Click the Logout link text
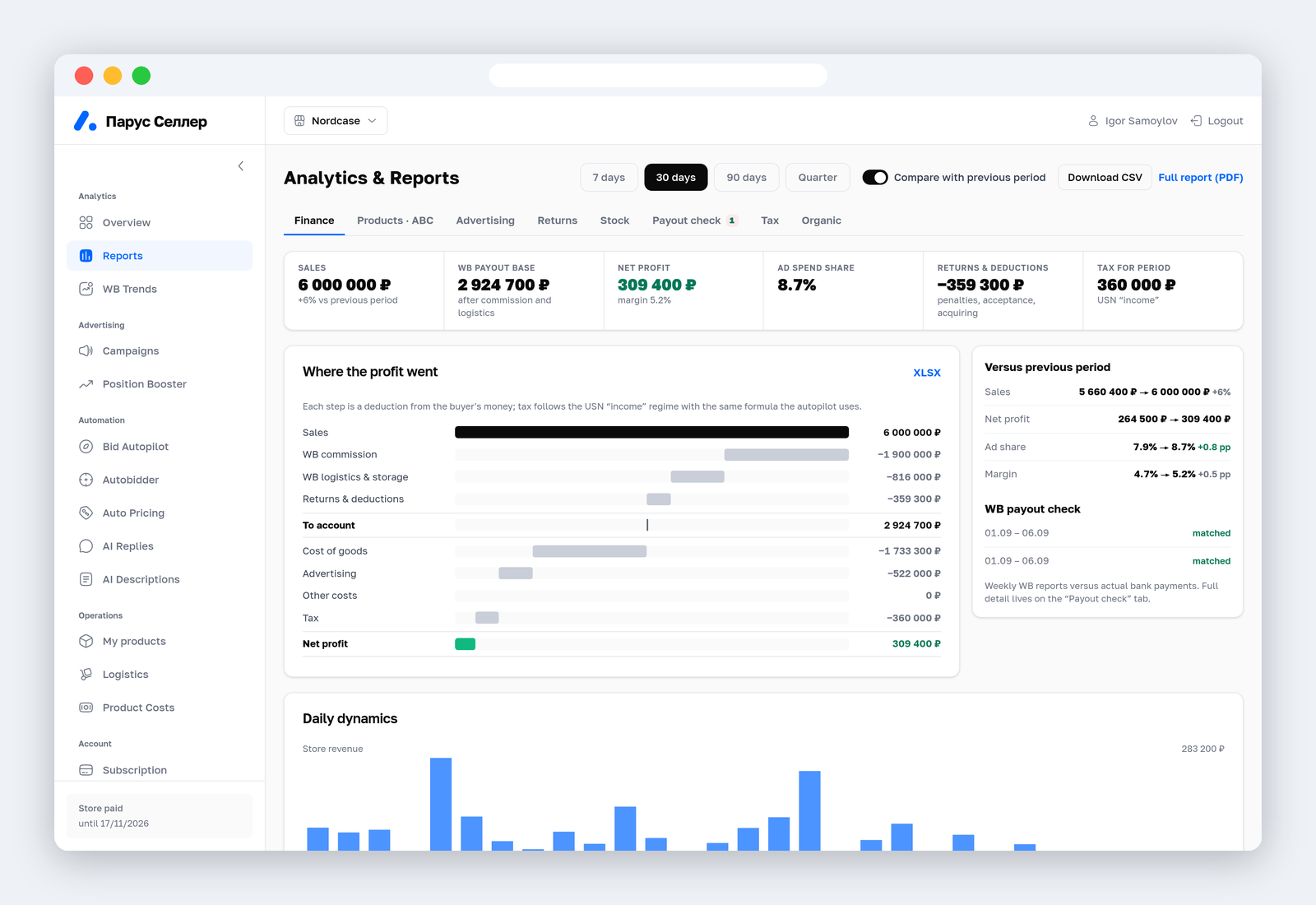Viewport: 1316px width, 905px height. point(1225,121)
